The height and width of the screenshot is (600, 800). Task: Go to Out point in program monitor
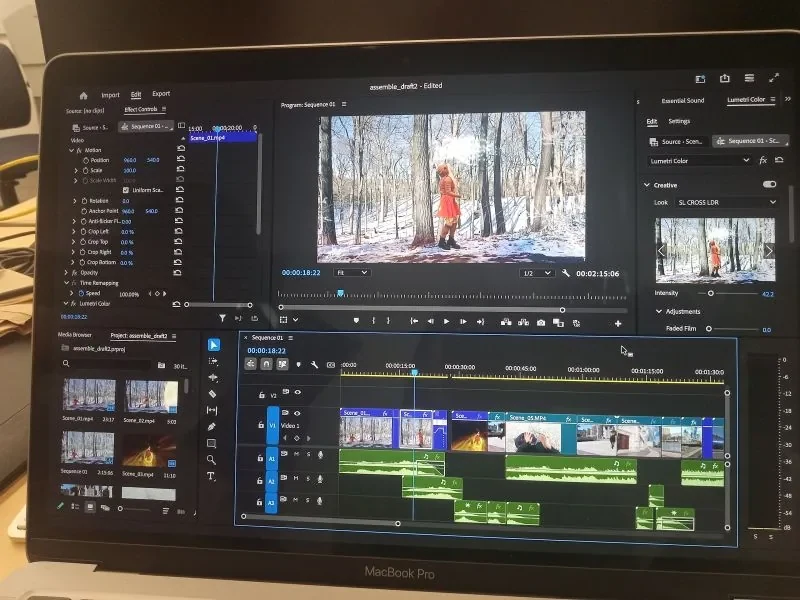coord(480,321)
